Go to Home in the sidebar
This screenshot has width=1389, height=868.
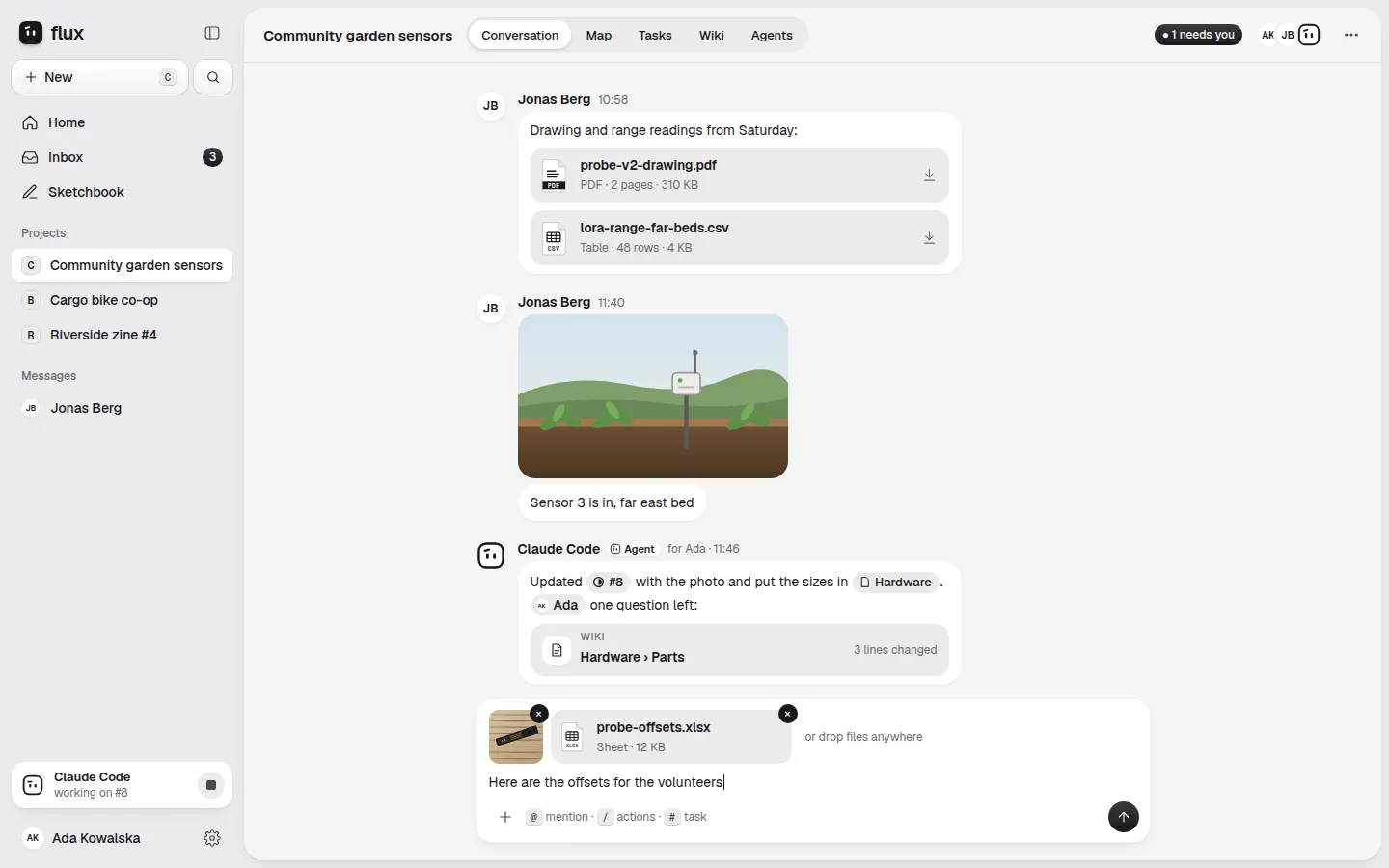pyautogui.click(x=122, y=122)
